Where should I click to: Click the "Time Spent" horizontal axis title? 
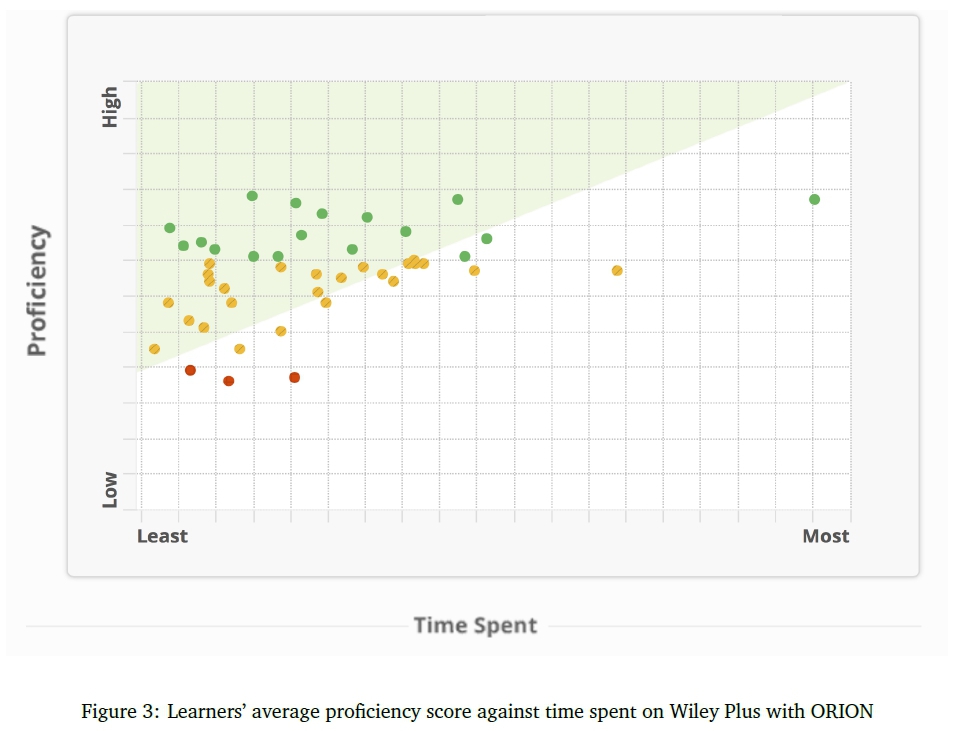tap(475, 625)
